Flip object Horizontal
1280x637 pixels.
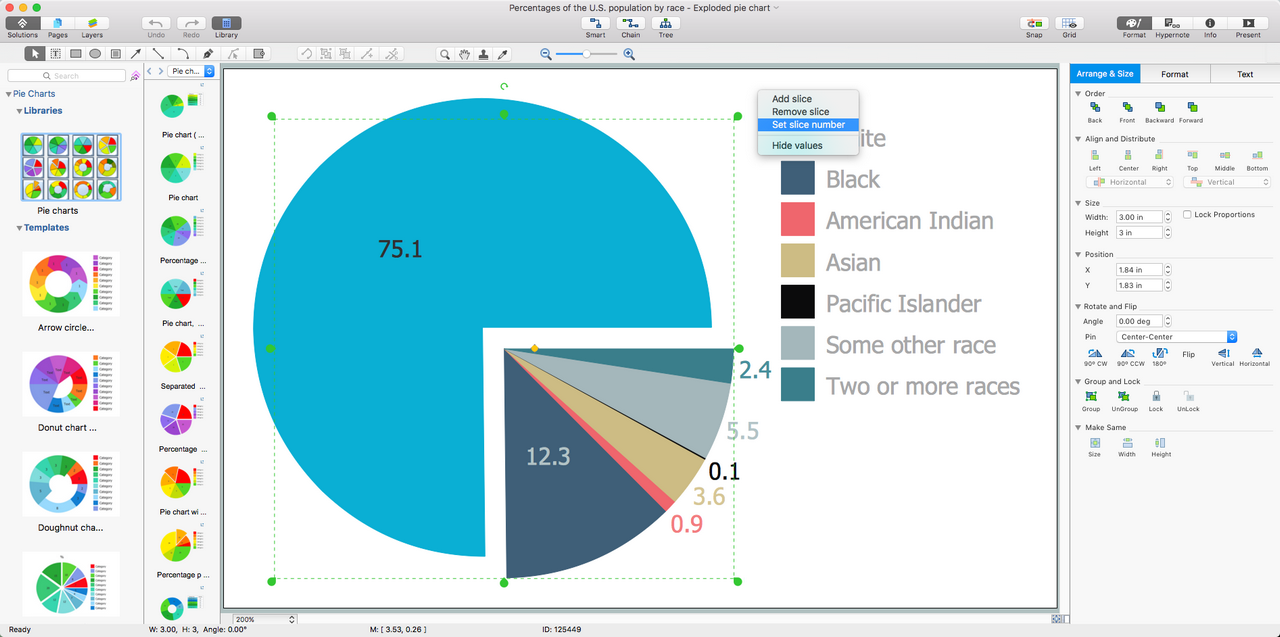(x=1255, y=357)
